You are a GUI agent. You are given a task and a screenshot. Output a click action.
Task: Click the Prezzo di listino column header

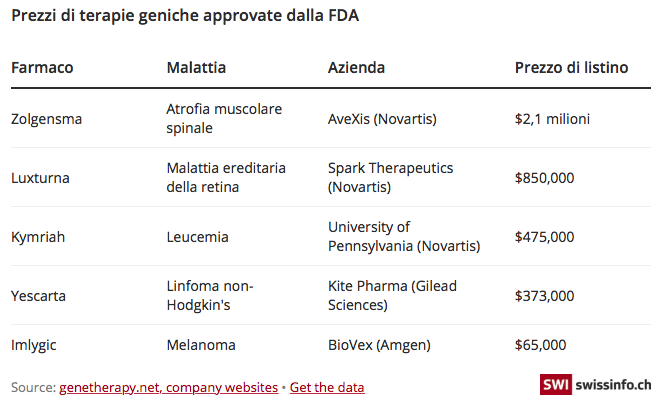[x=571, y=68]
